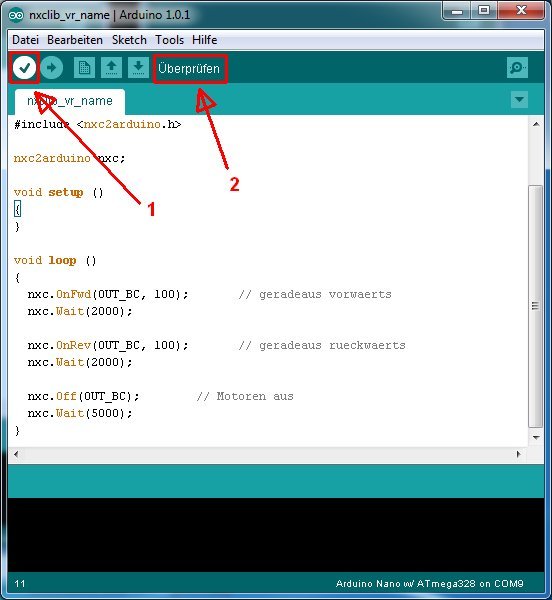Open the Tools menu

tap(169, 40)
